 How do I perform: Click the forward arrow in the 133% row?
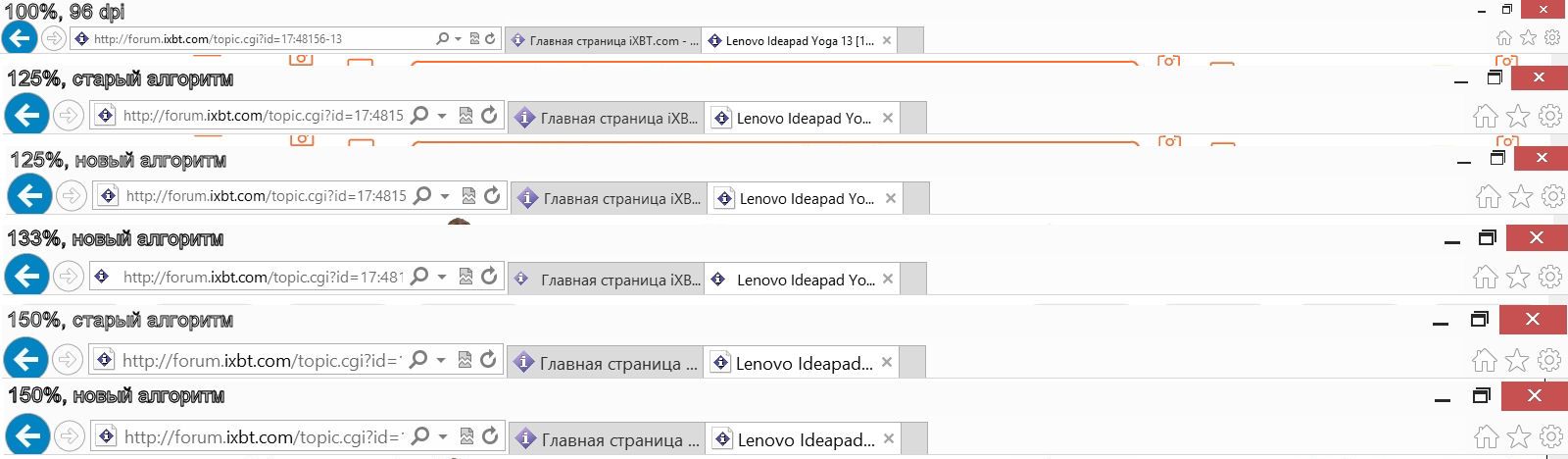68,277
